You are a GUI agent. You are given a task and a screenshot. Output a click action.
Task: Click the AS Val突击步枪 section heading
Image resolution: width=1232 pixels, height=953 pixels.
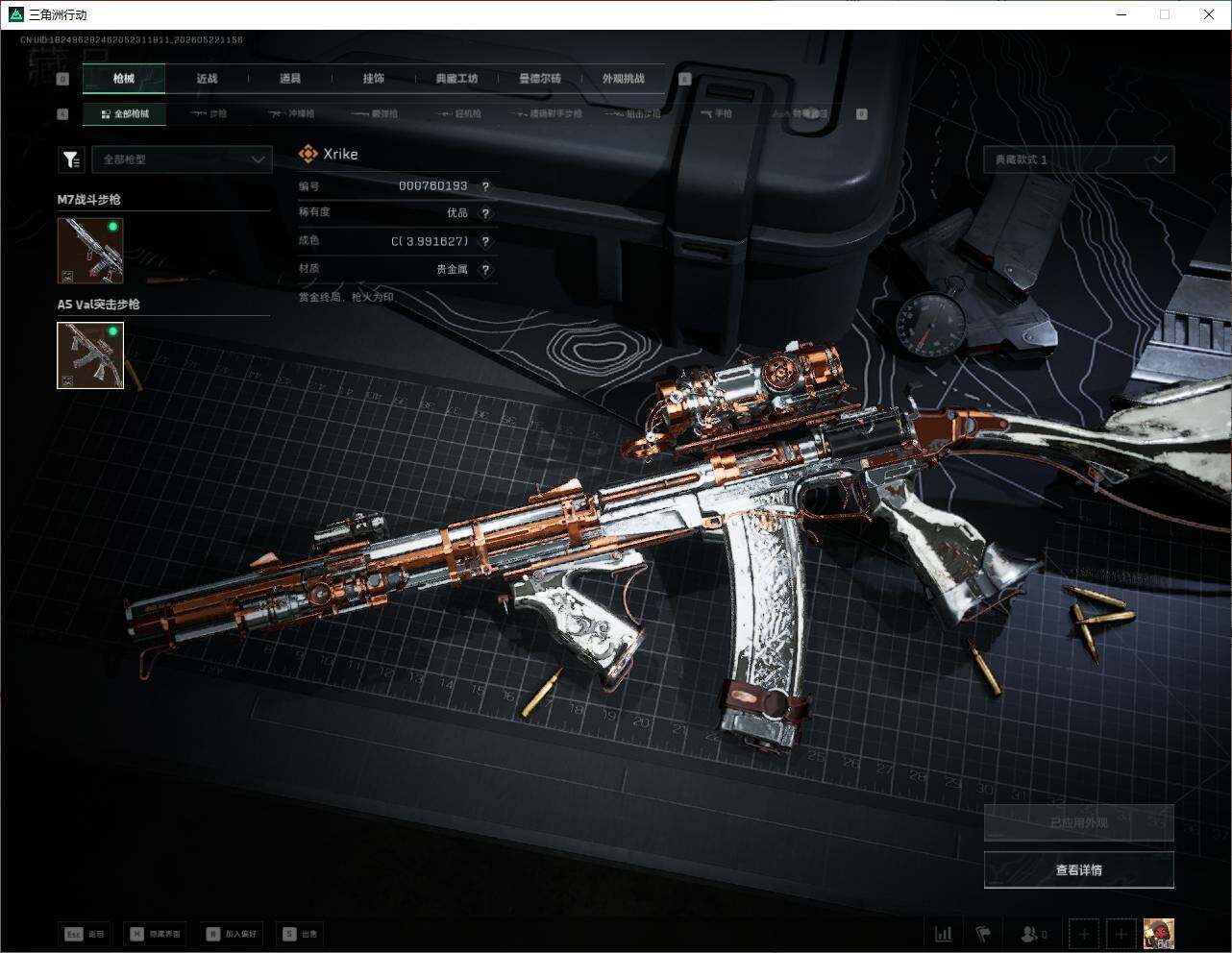[99, 305]
